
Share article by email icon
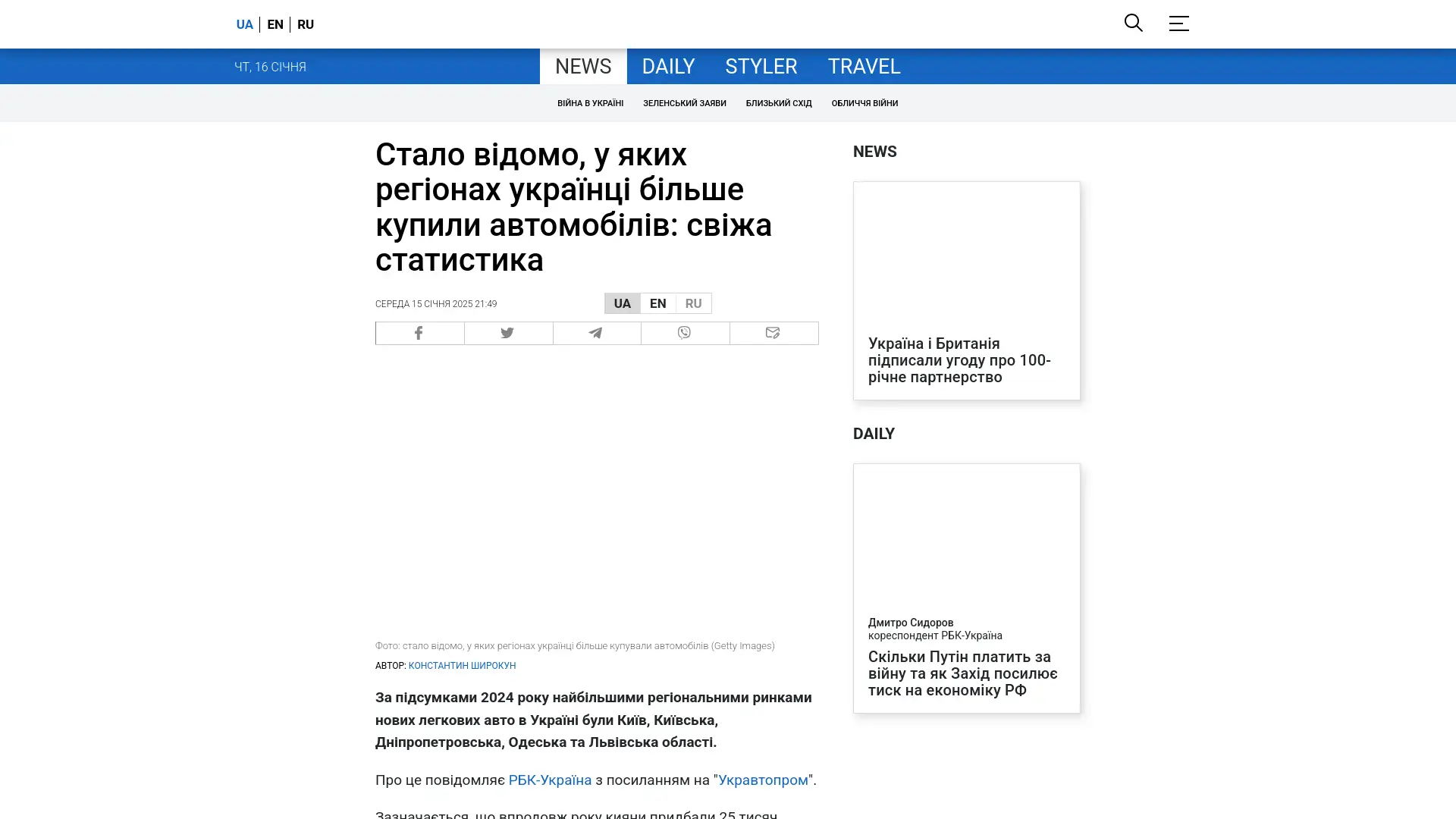click(773, 333)
